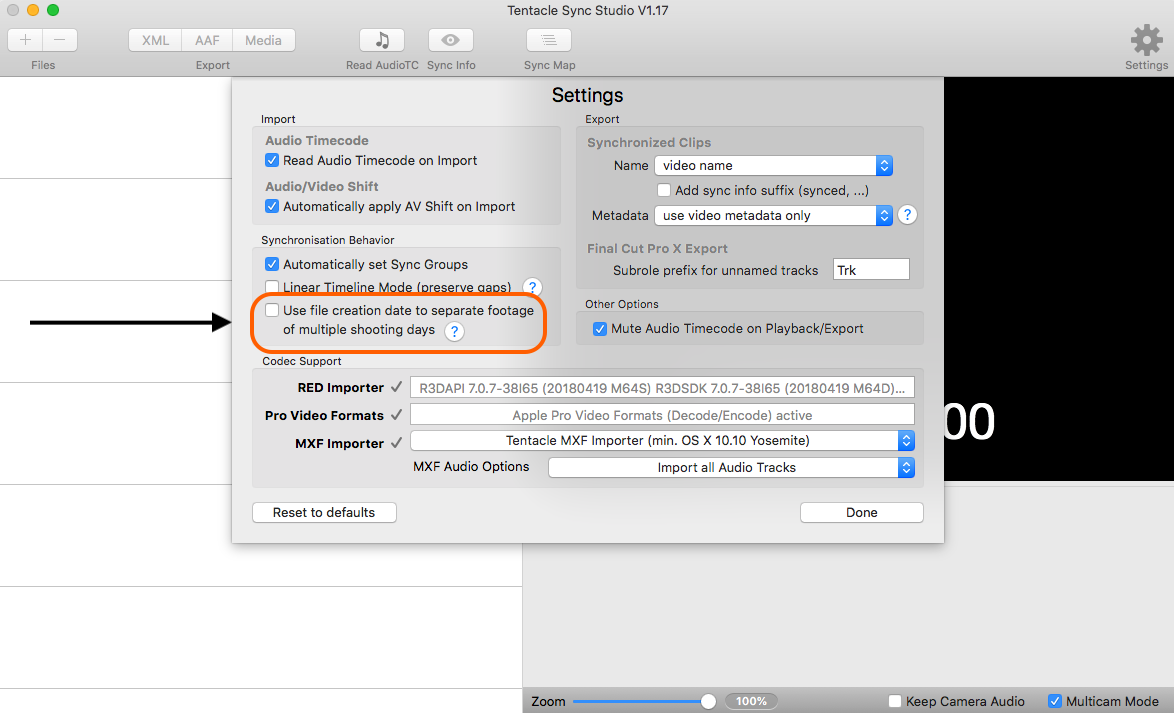Click the Pro Video Formats status field
This screenshot has height=713, width=1174.
click(663, 415)
